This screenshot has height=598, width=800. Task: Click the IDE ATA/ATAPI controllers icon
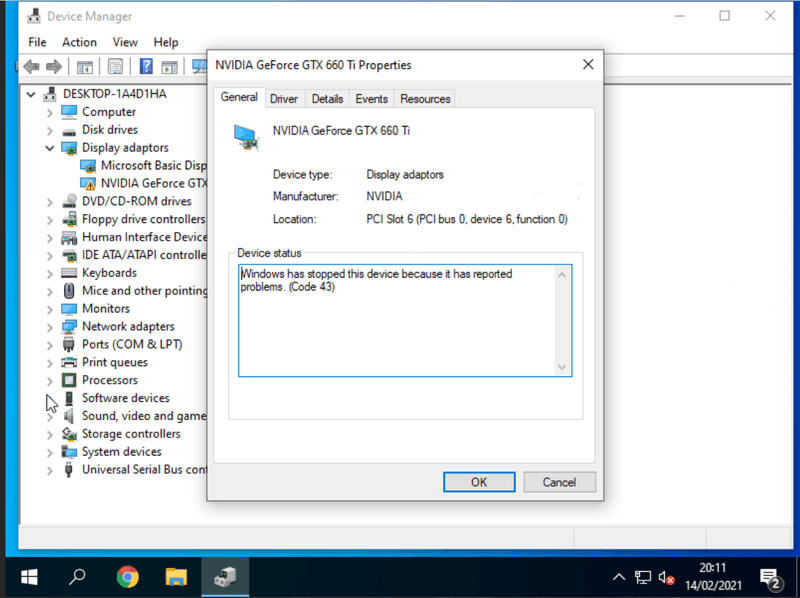69,255
